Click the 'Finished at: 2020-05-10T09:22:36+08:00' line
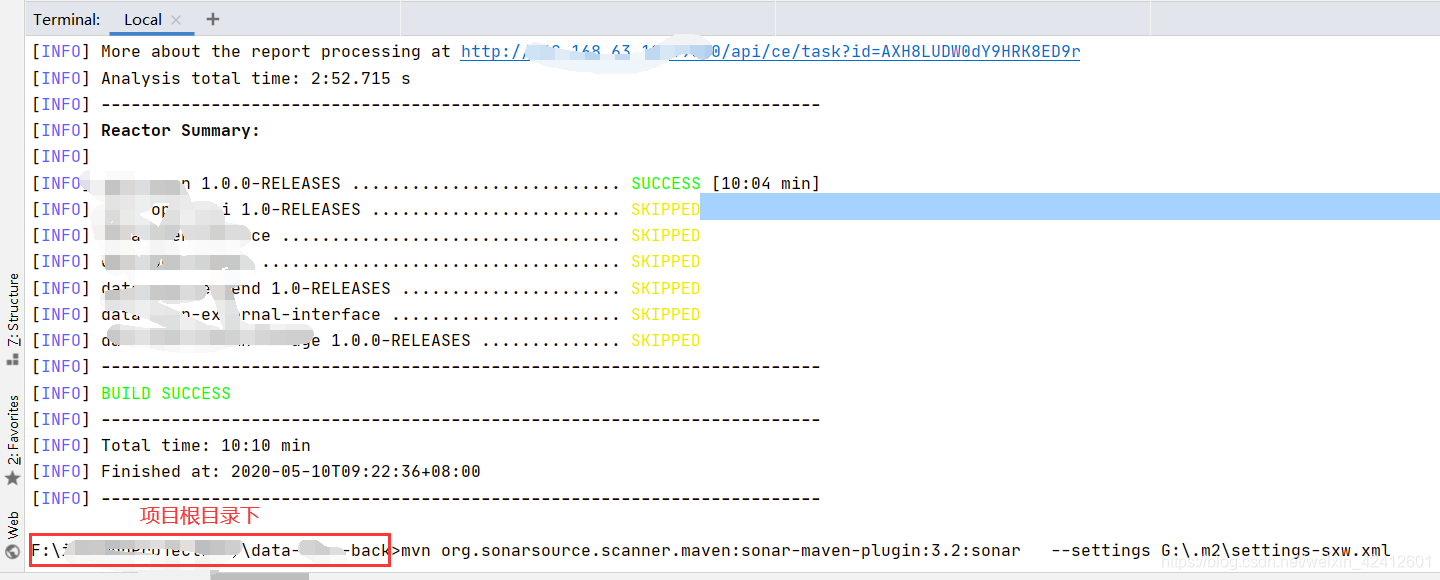This screenshot has width=1440, height=580. (x=291, y=471)
